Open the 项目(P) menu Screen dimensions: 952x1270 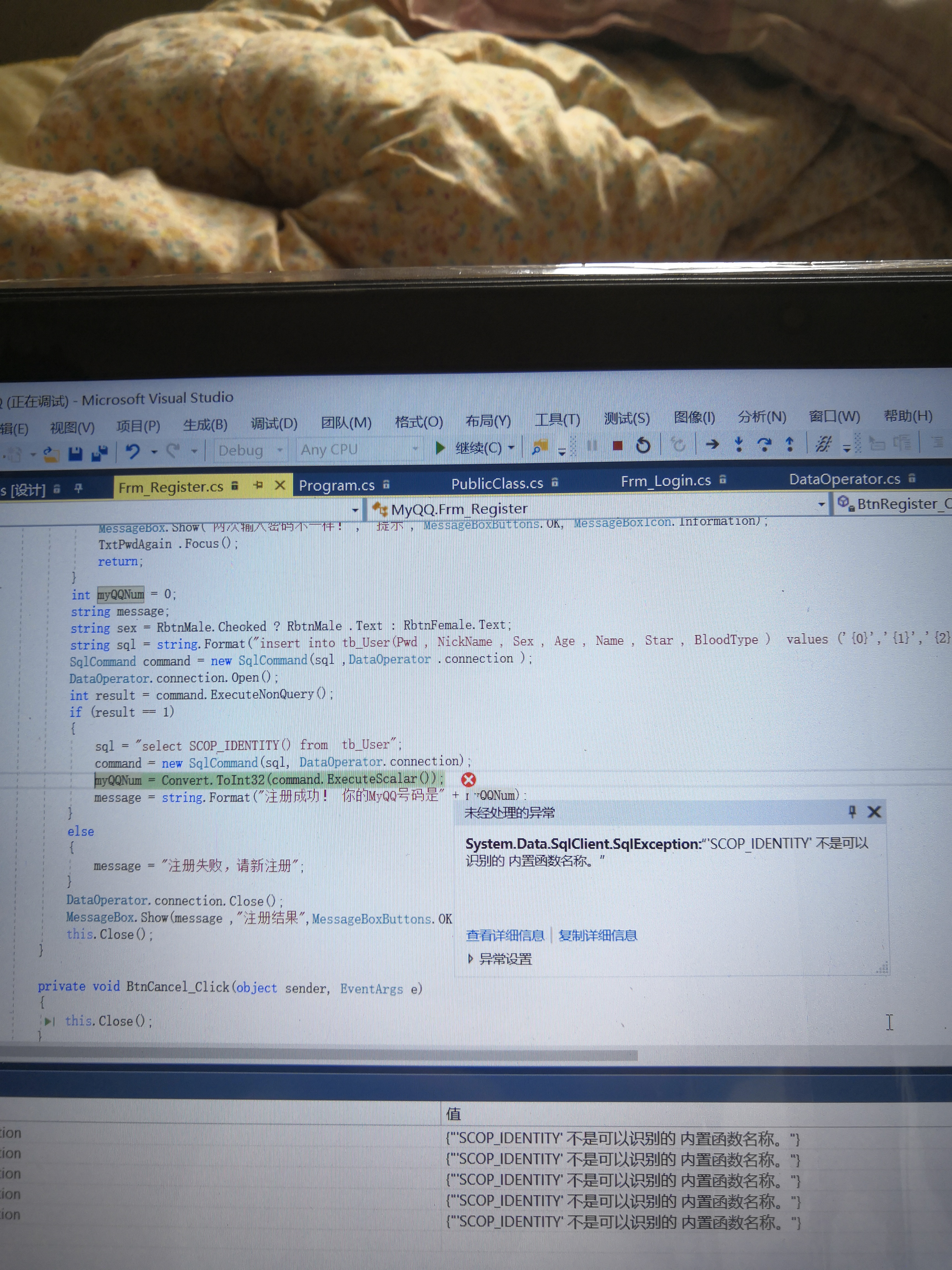pos(138,426)
